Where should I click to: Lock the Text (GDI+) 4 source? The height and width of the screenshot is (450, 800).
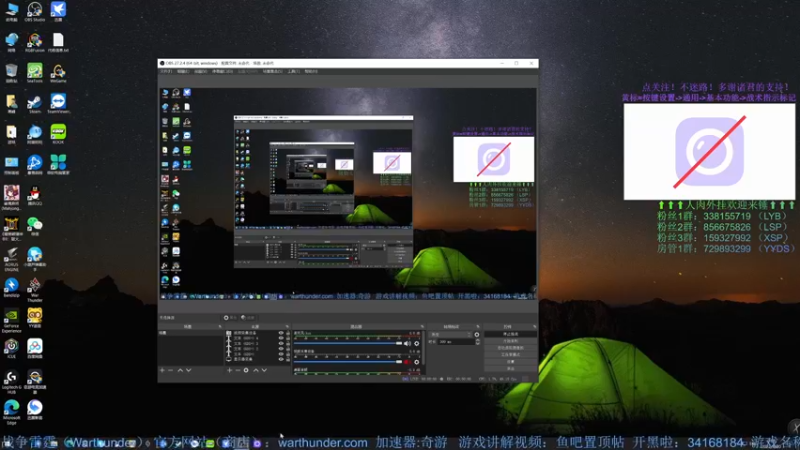(x=288, y=338)
